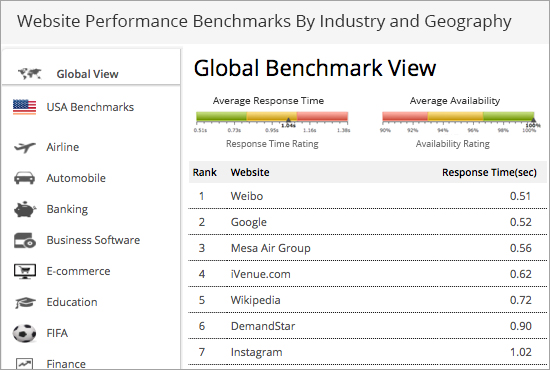Screen dimensions: 550x370
Task: Open the Automobile category
Action: pyautogui.click(x=76, y=178)
